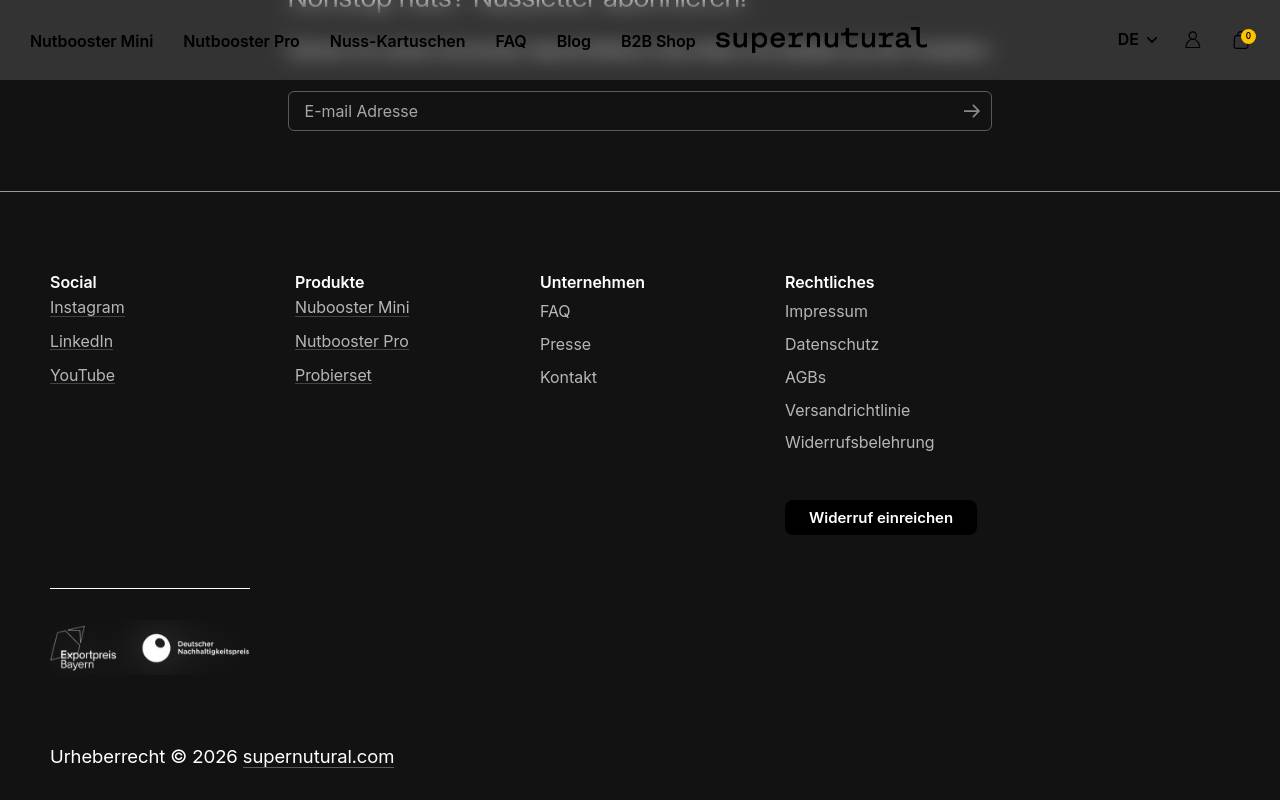
Task: Click the Unternehmen column heading
Action: point(592,282)
